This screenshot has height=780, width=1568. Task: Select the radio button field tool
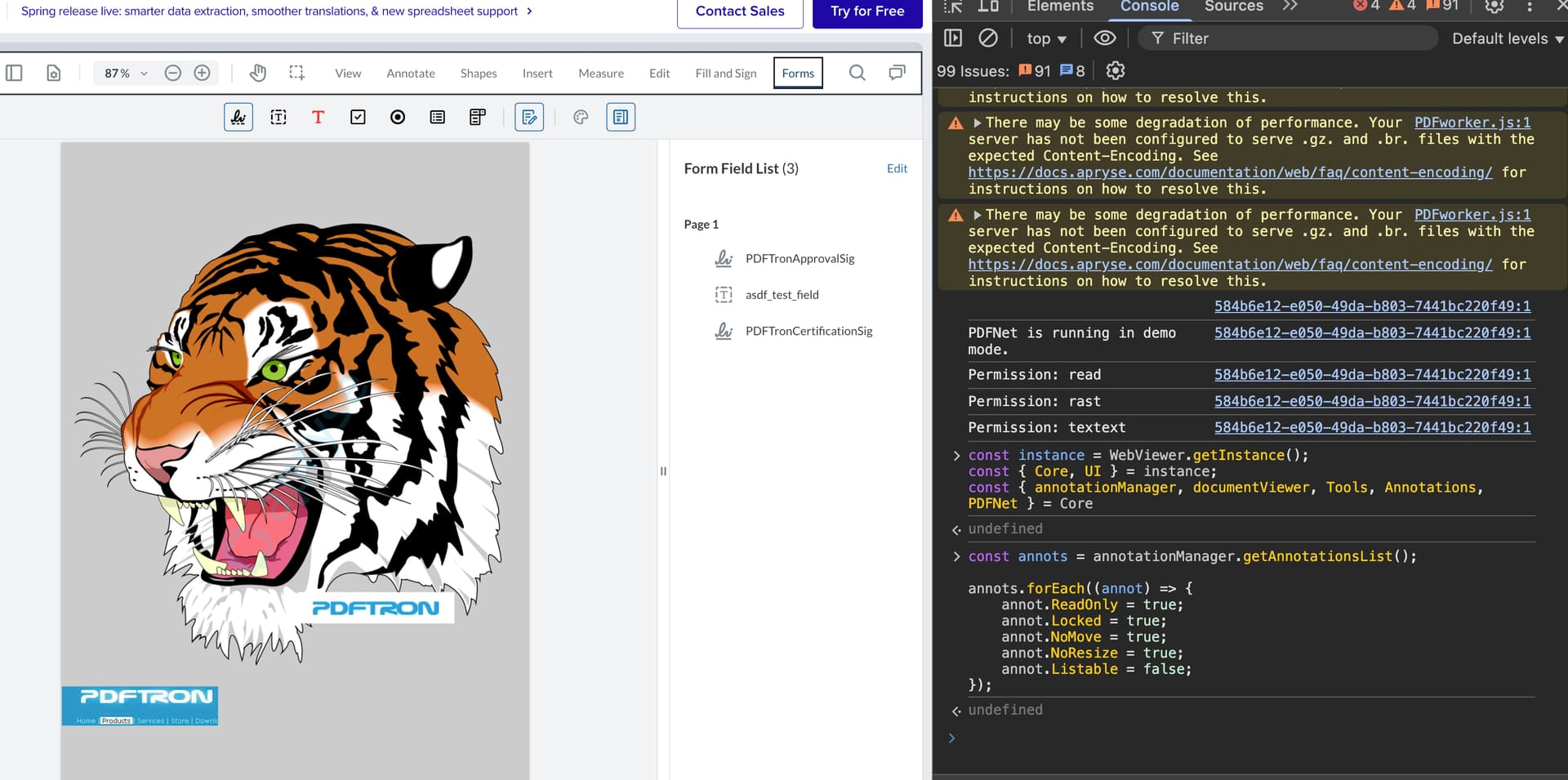click(x=398, y=117)
